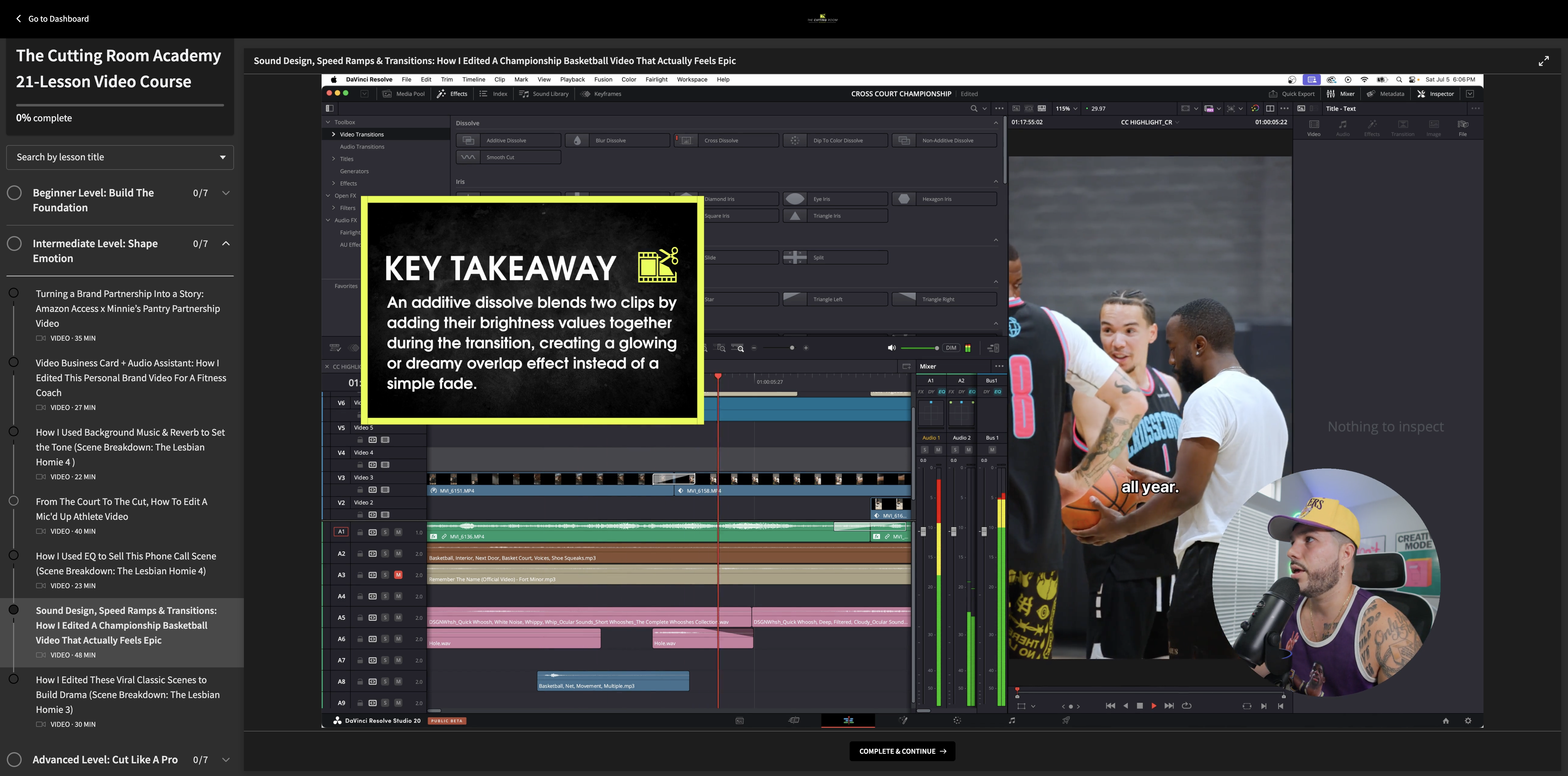This screenshot has width=1568, height=776.
Task: Toggle Beginner Level section completion circle
Action: point(15,193)
